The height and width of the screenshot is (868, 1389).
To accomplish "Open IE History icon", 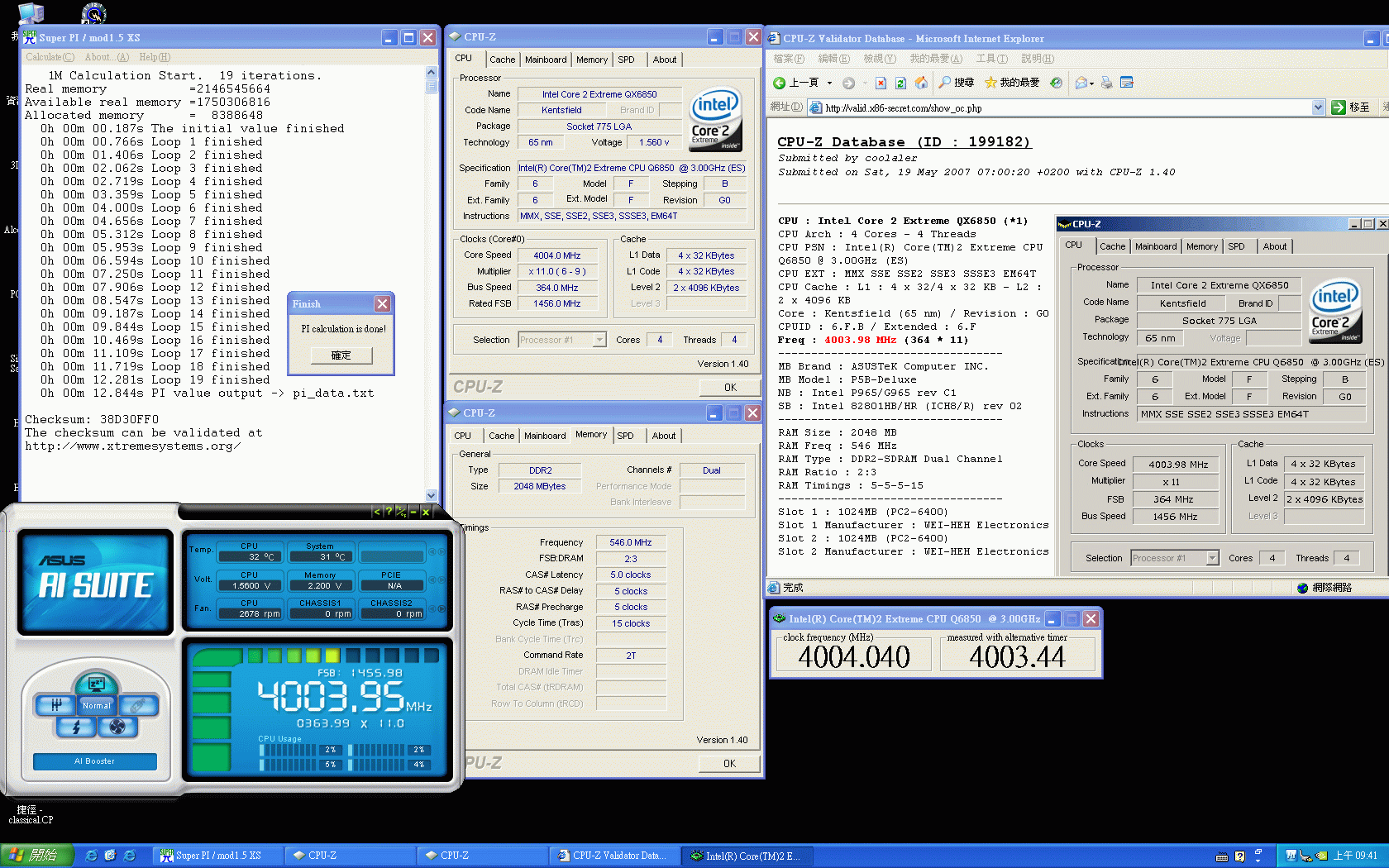I will click(1056, 83).
